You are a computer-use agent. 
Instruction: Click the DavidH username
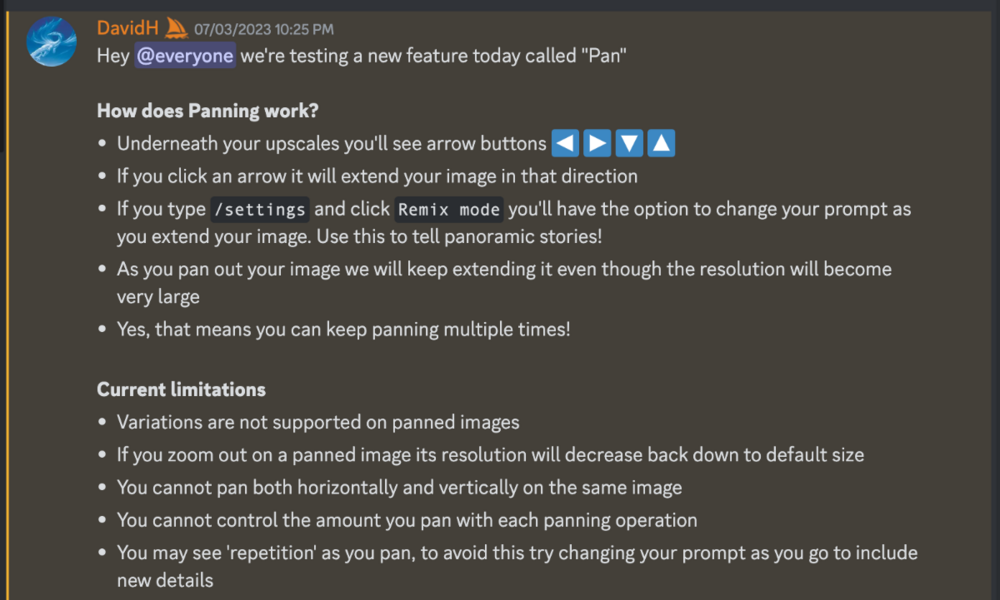coord(127,29)
